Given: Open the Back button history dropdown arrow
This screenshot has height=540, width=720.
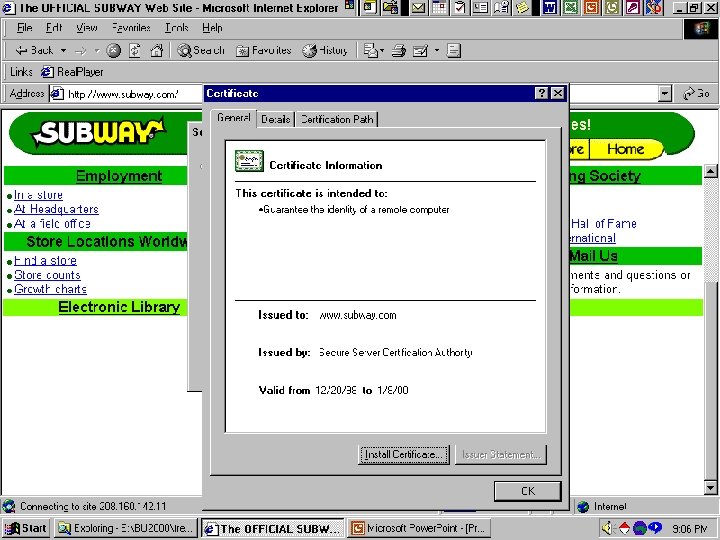Looking at the screenshot, I should (63, 51).
